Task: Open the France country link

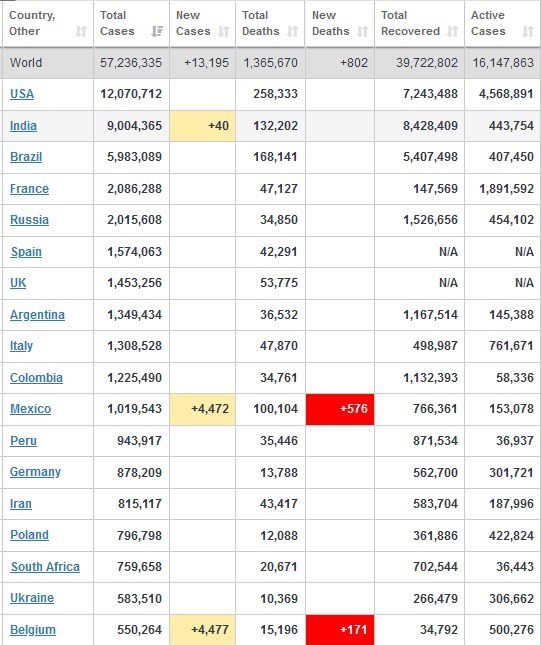Action: tap(29, 188)
